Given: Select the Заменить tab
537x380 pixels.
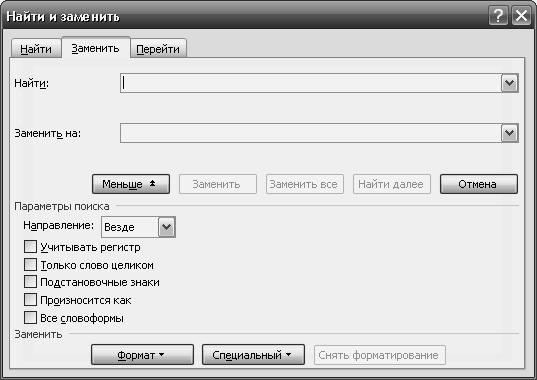Looking at the screenshot, I should pos(96,48).
